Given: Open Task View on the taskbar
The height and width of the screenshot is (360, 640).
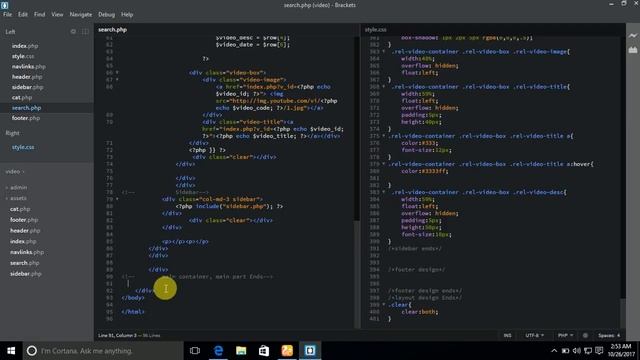Looking at the screenshot, I should tap(195, 351).
